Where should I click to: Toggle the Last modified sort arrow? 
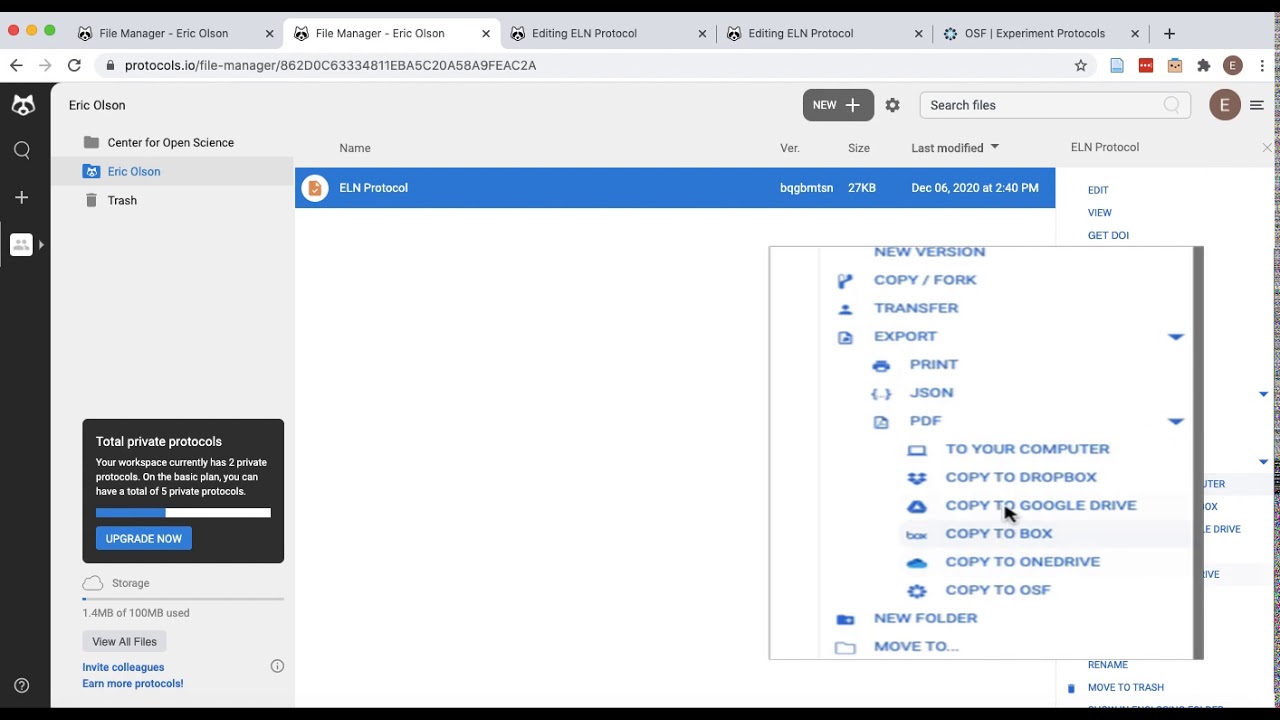coord(994,147)
